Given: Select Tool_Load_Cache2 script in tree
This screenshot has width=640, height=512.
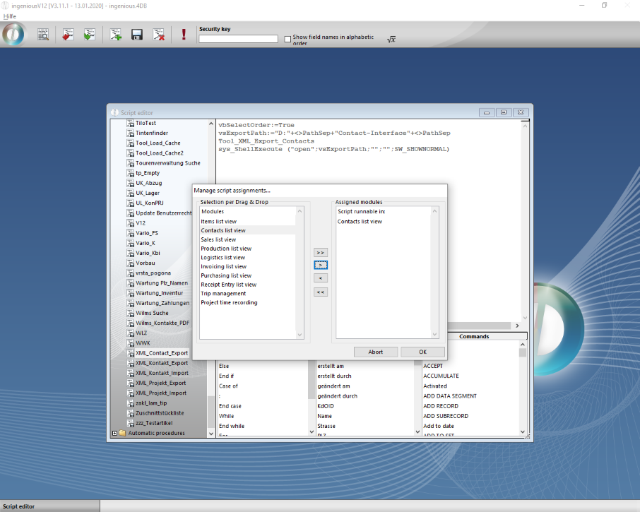Looking at the screenshot, I should coord(159,153).
